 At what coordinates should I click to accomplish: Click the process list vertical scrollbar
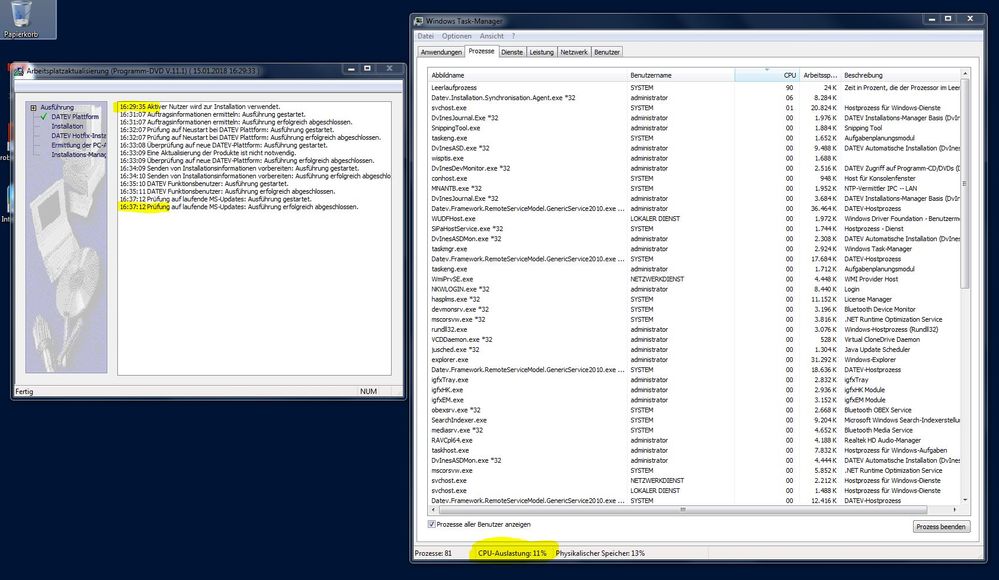965,184
